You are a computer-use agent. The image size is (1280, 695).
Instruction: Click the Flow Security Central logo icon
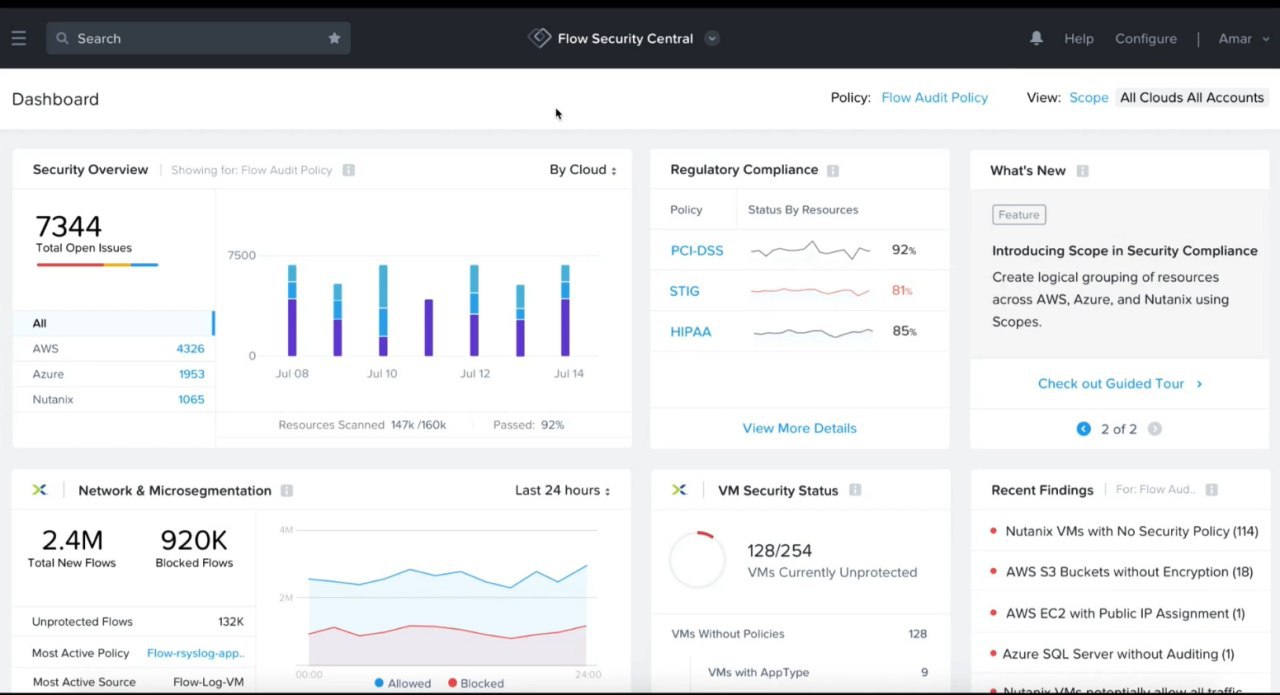pyautogui.click(x=539, y=38)
